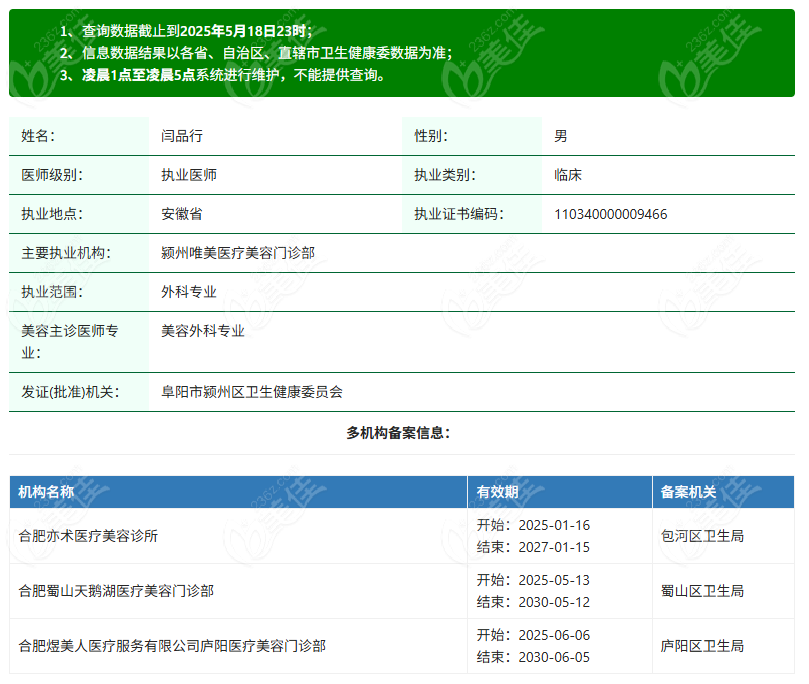This screenshot has height=684, width=809.
Task: Click the 阜阳市颍州区卫生健康委员会 issuing authority
Action: (x=252, y=392)
